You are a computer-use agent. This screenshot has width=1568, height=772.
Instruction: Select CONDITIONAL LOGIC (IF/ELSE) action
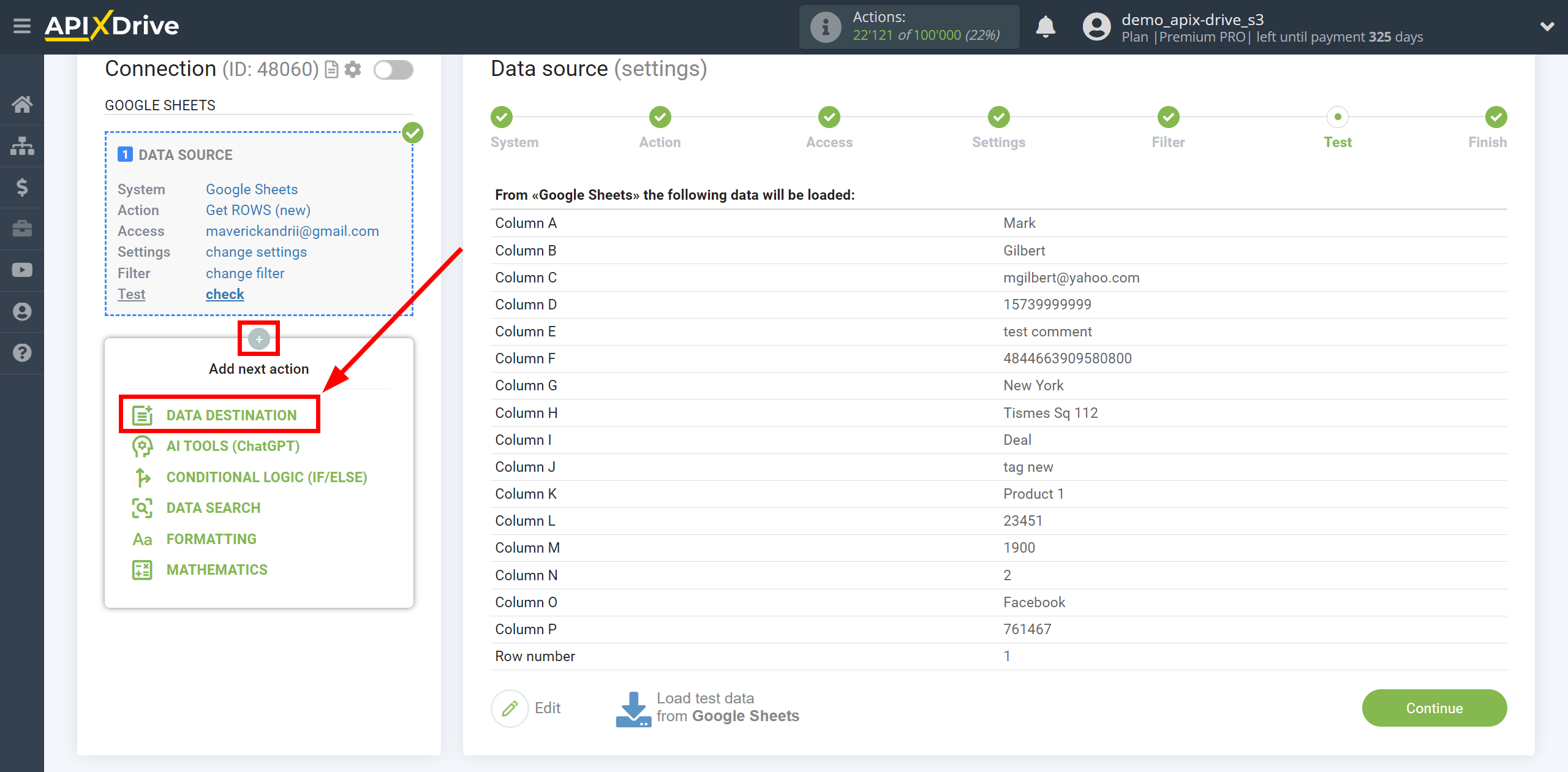tap(266, 477)
